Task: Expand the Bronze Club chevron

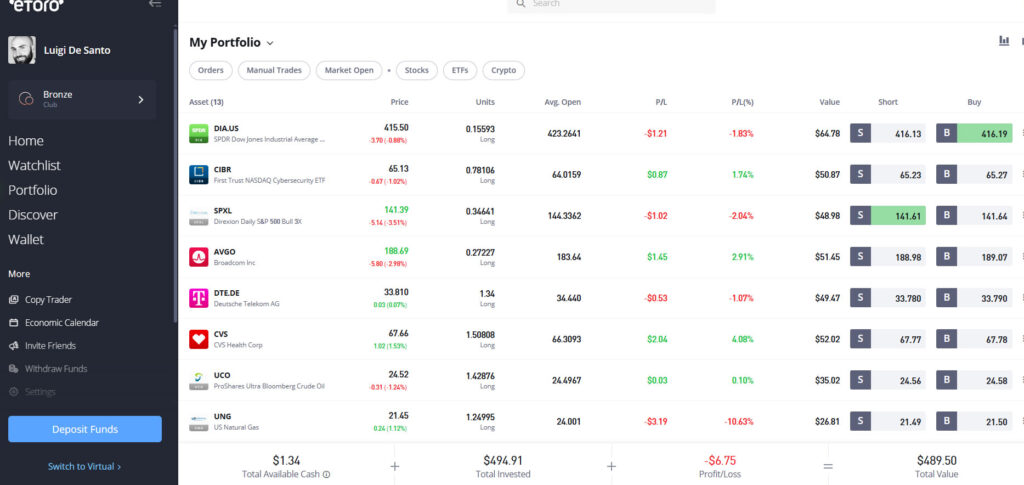Action: (x=141, y=100)
